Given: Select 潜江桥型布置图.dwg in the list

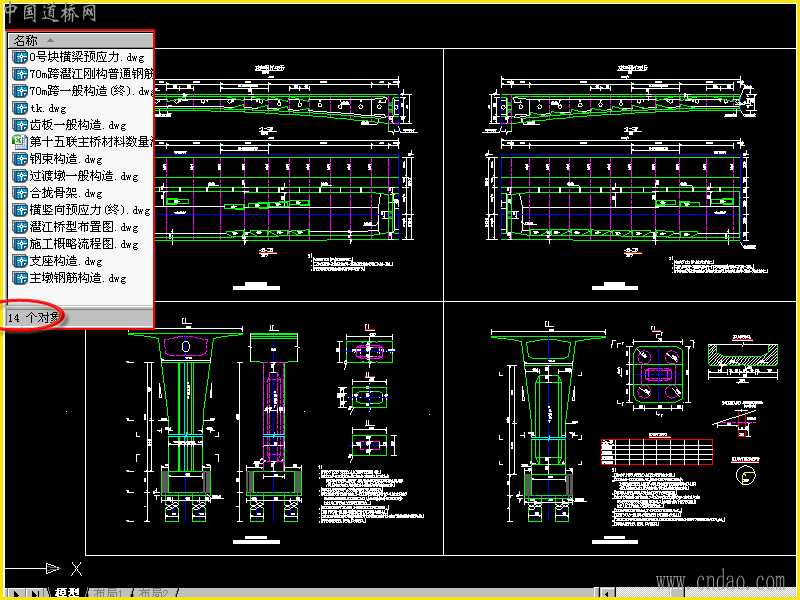Looking at the screenshot, I should pos(76,227).
